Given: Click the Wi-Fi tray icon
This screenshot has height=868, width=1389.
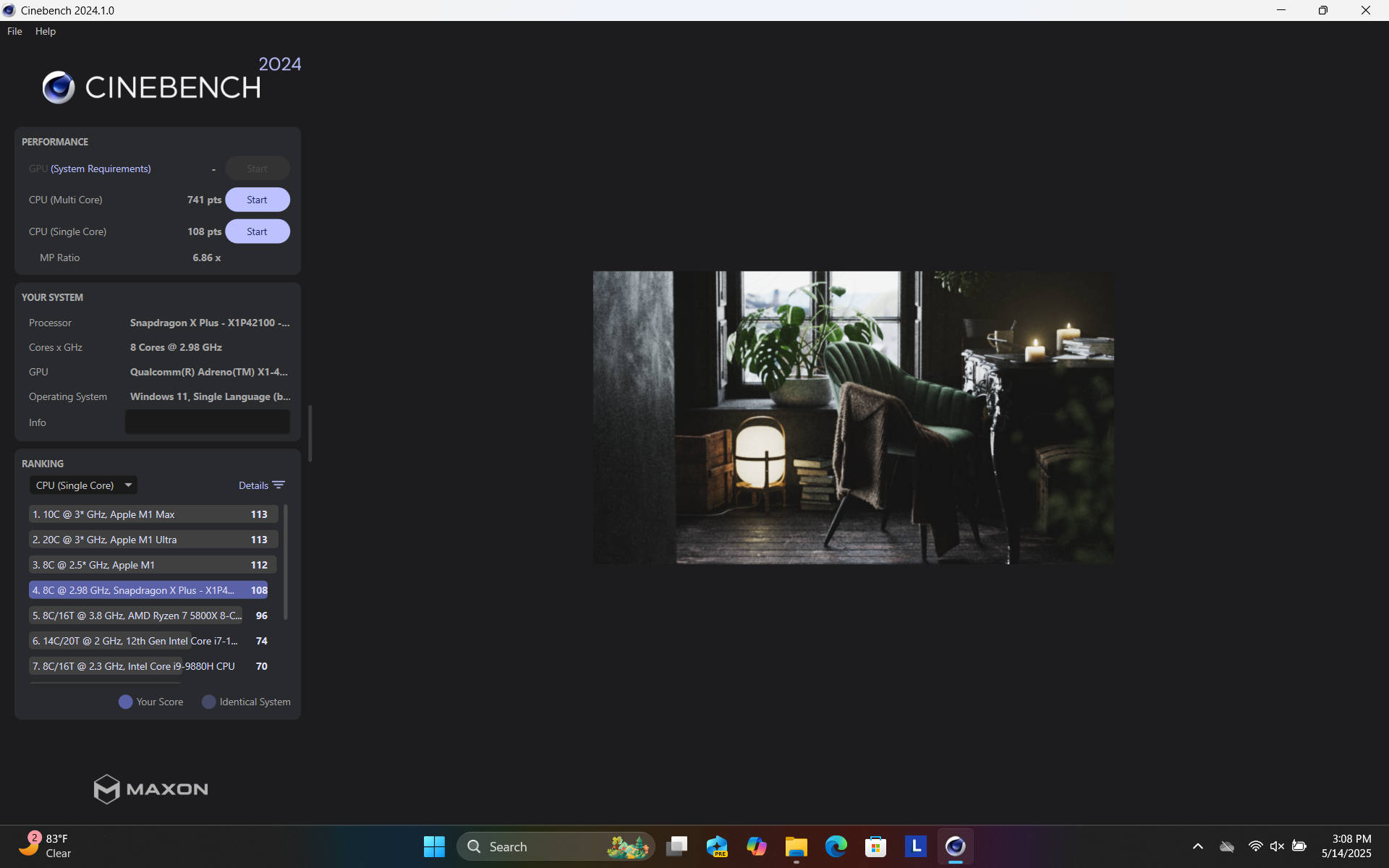Looking at the screenshot, I should tap(1255, 846).
